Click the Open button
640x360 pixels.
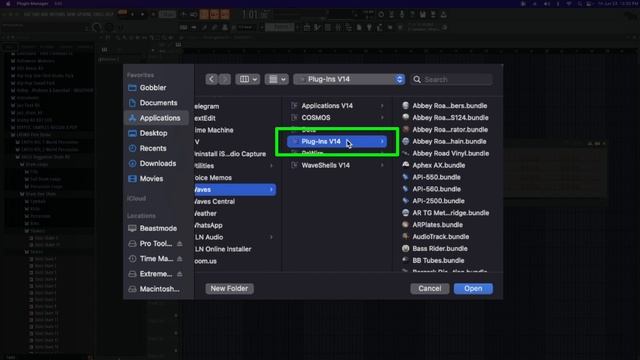[473, 289]
